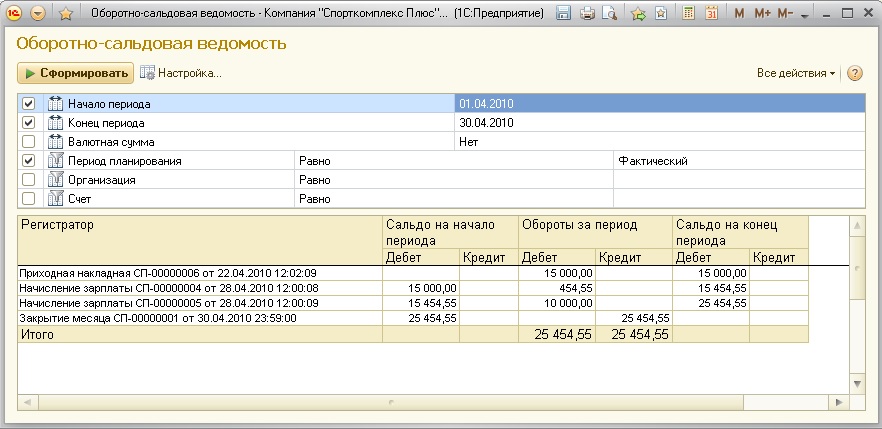
Task: Click the 10 000,00 debit turnover cell
Action: [556, 303]
